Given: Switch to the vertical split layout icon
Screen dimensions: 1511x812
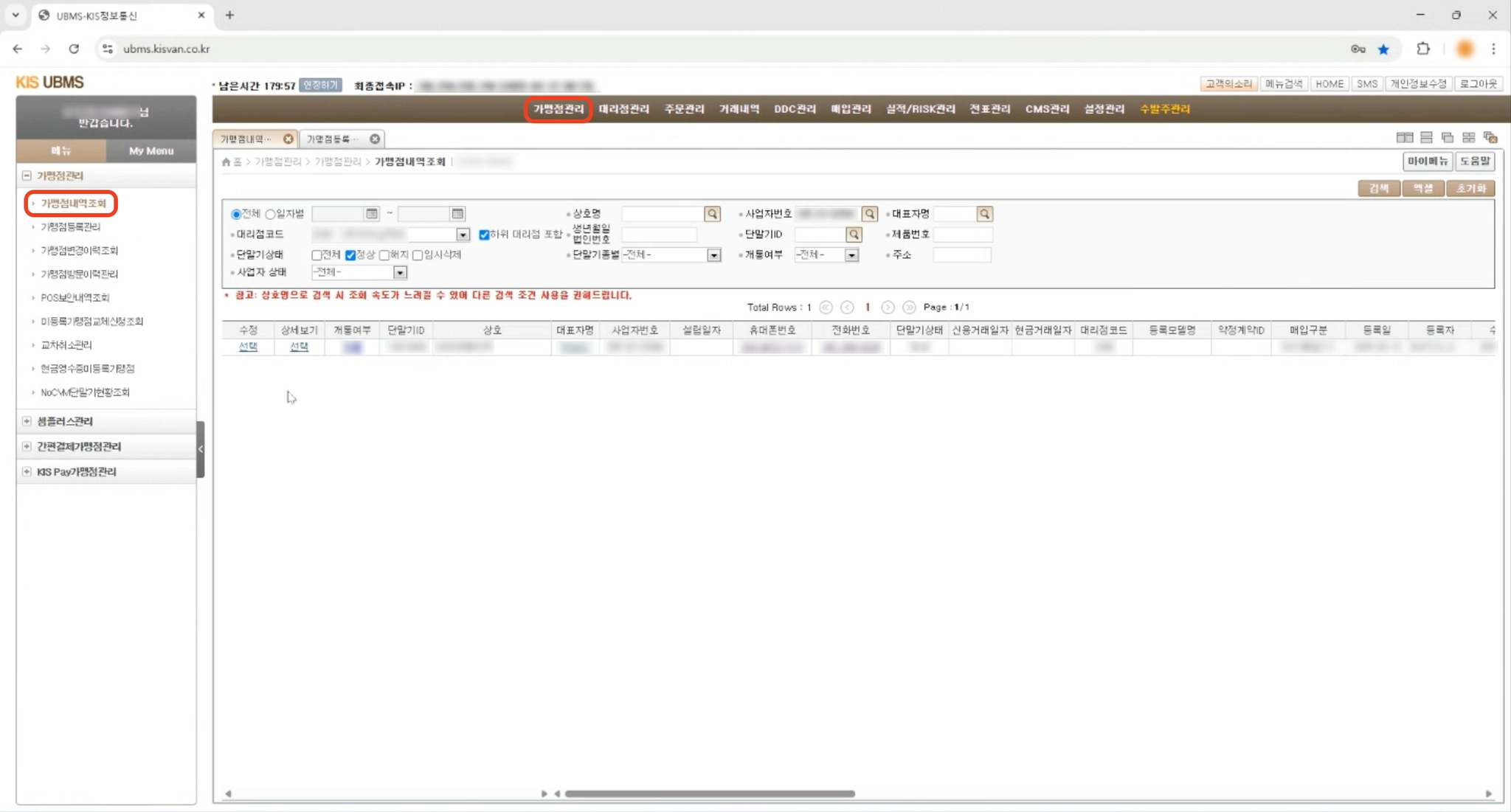Looking at the screenshot, I should click(x=1404, y=138).
